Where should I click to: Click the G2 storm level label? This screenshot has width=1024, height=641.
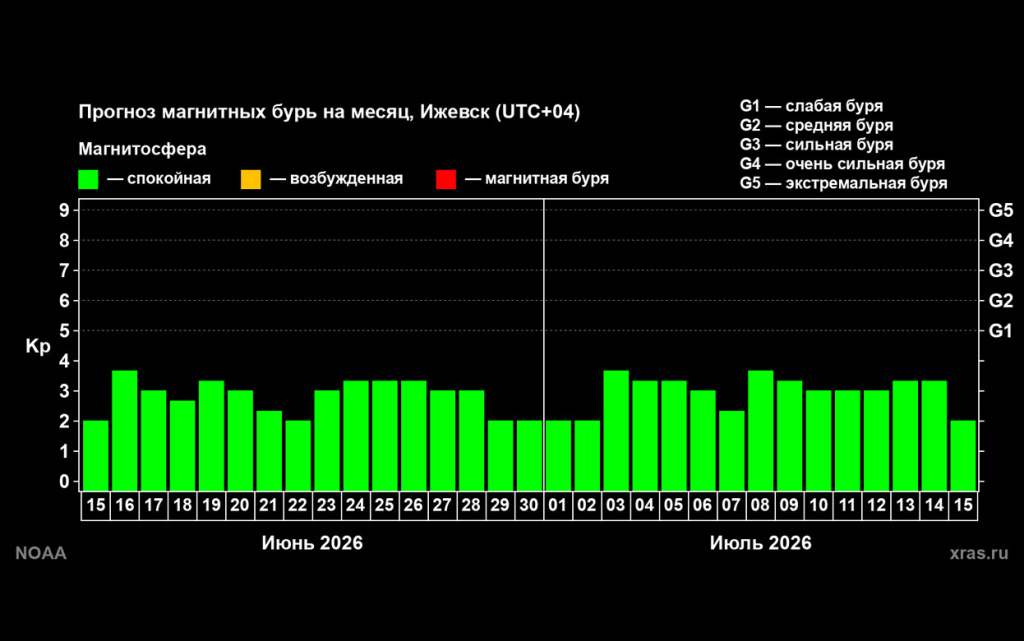[x=1000, y=300]
